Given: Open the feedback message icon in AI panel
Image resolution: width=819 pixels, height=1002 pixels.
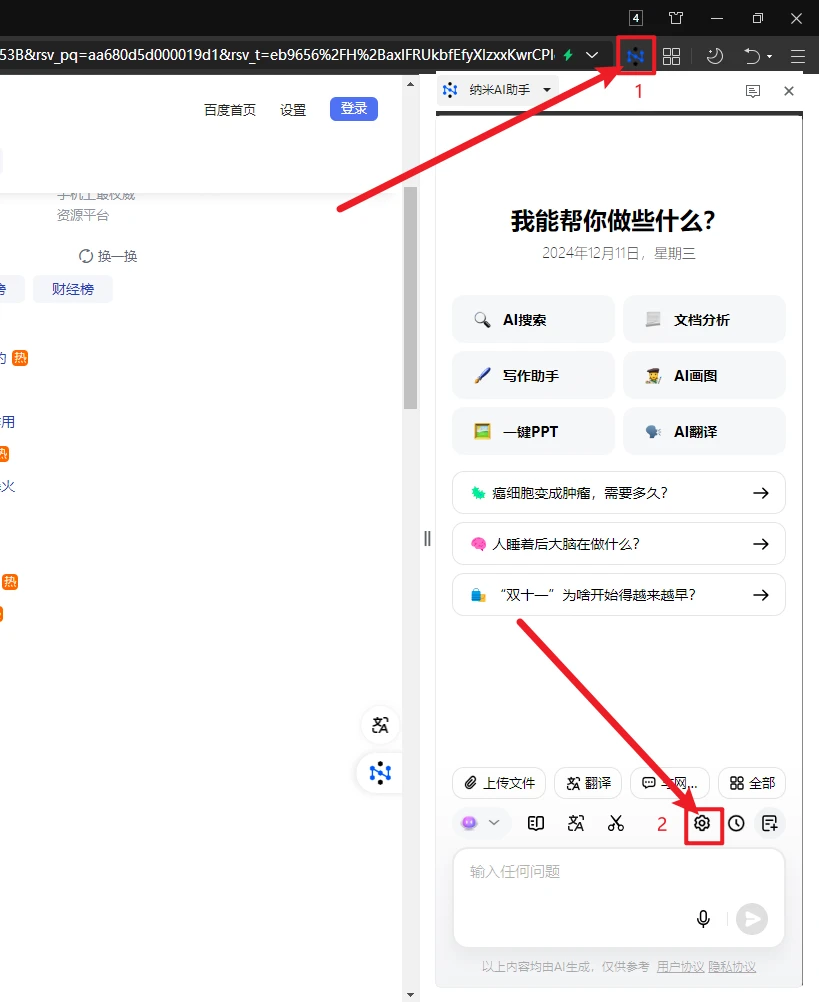Looking at the screenshot, I should (753, 91).
